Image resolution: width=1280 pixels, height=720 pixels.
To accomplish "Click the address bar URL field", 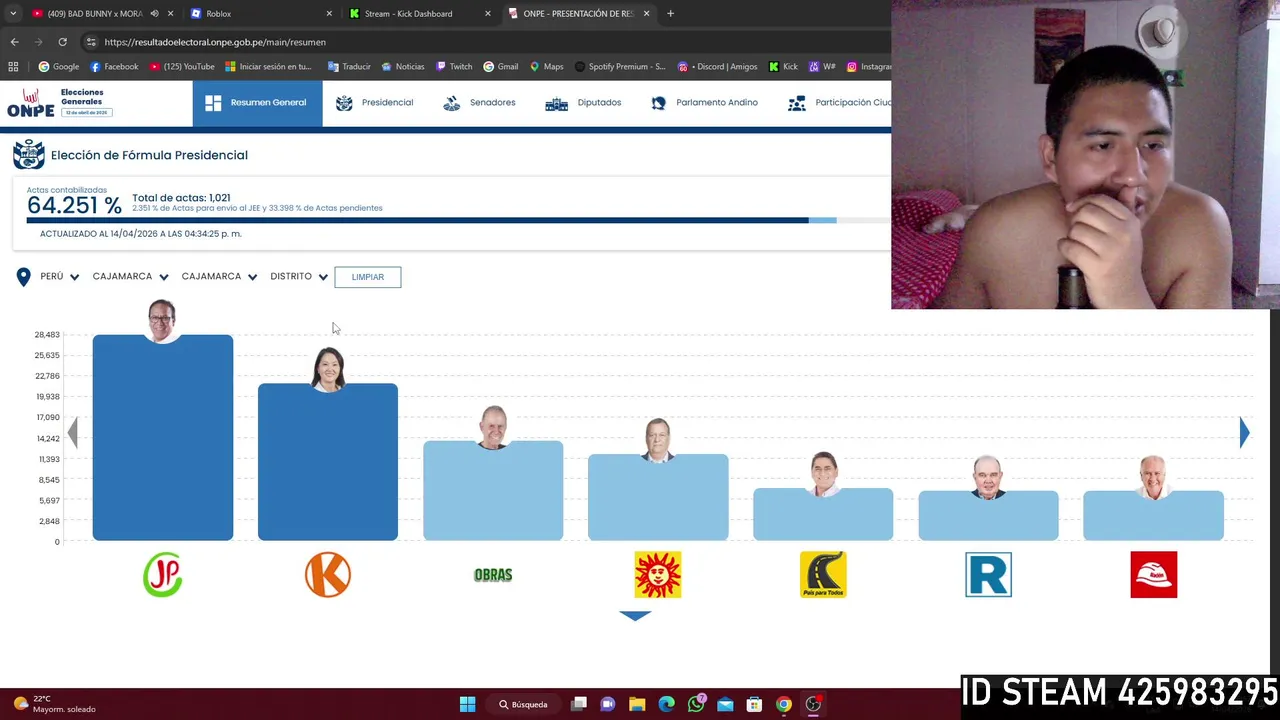I will pyautogui.click(x=480, y=42).
